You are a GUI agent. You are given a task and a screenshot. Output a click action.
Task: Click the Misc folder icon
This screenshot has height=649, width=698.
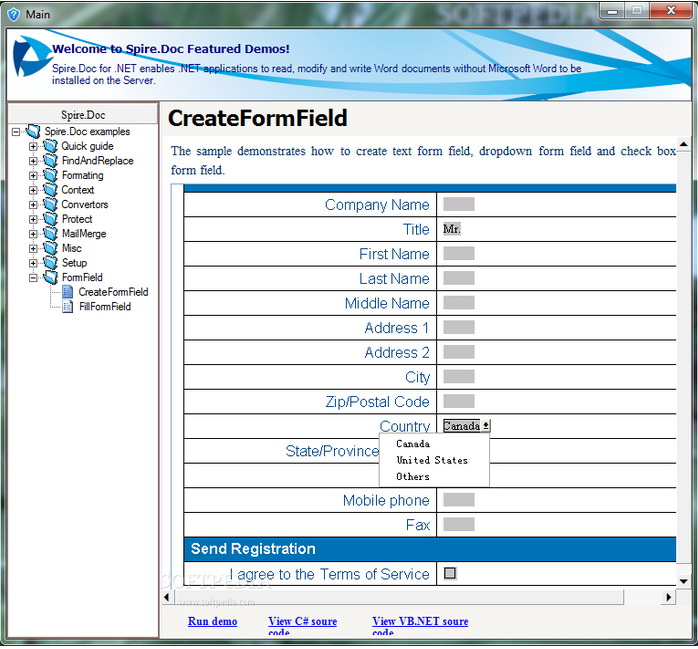50,248
